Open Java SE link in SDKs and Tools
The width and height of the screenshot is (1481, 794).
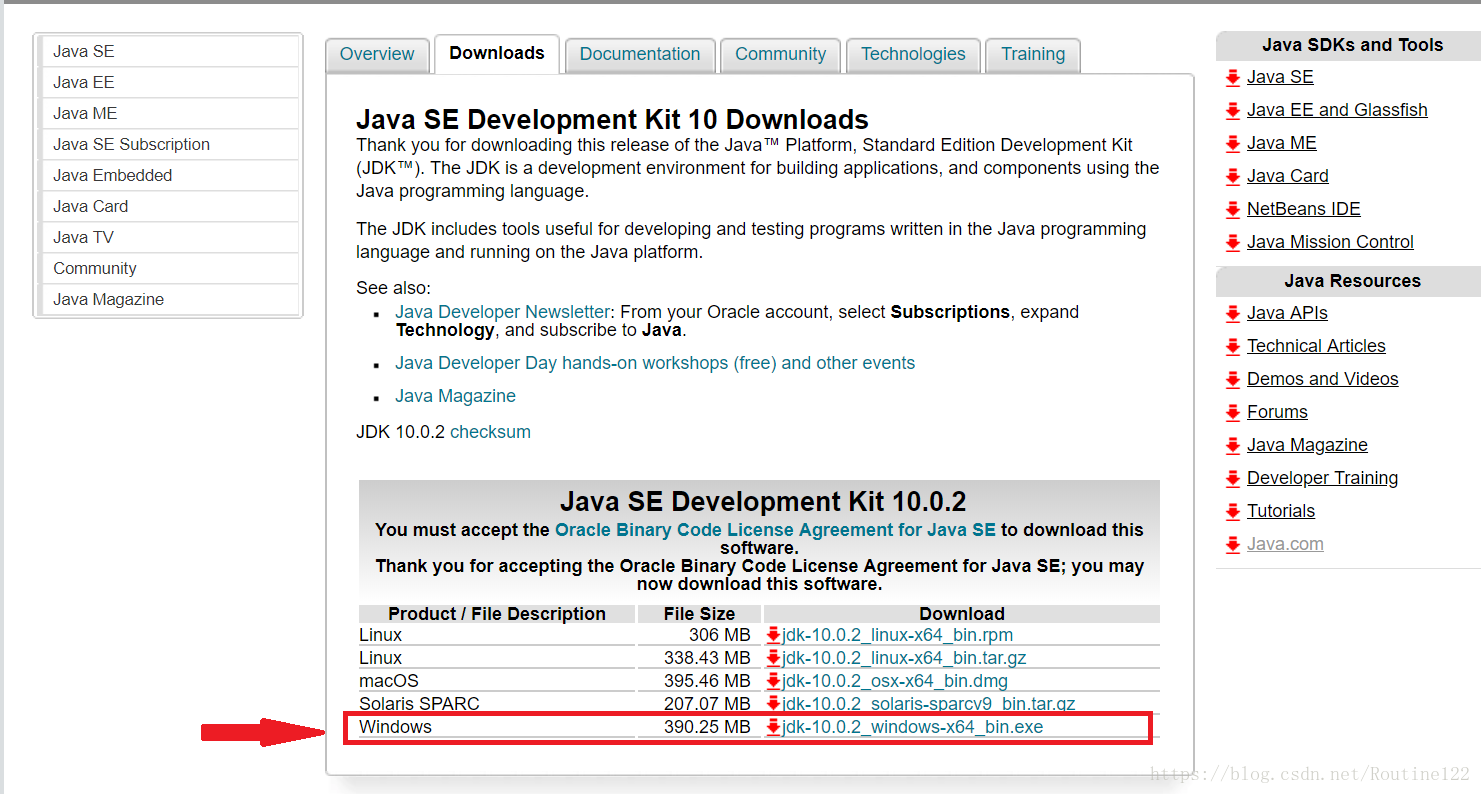click(1280, 77)
